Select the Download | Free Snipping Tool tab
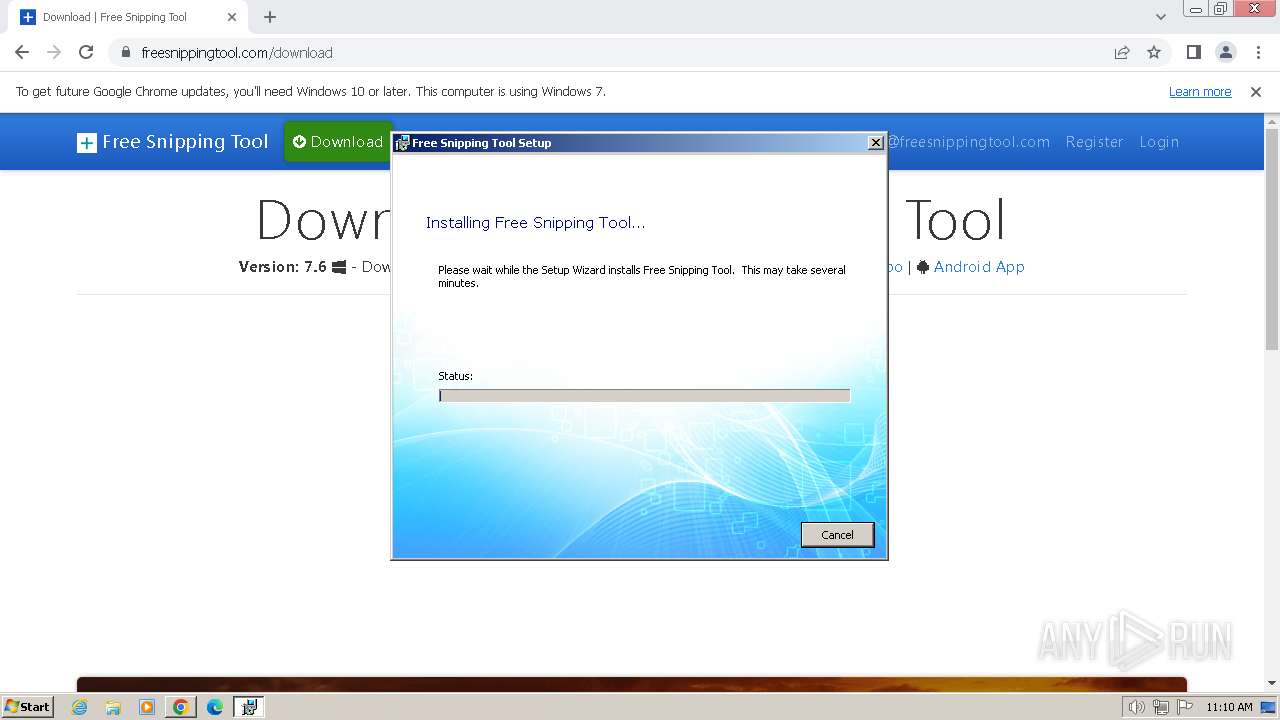This screenshot has width=1280, height=720. click(x=128, y=17)
